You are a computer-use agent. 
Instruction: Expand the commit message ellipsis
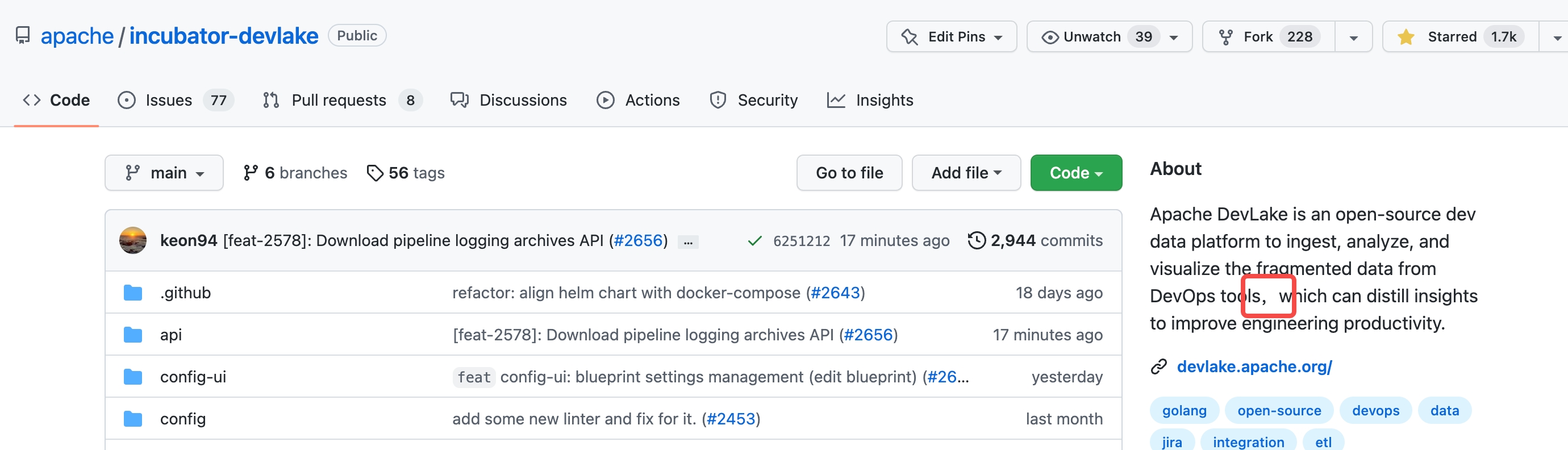(x=688, y=241)
